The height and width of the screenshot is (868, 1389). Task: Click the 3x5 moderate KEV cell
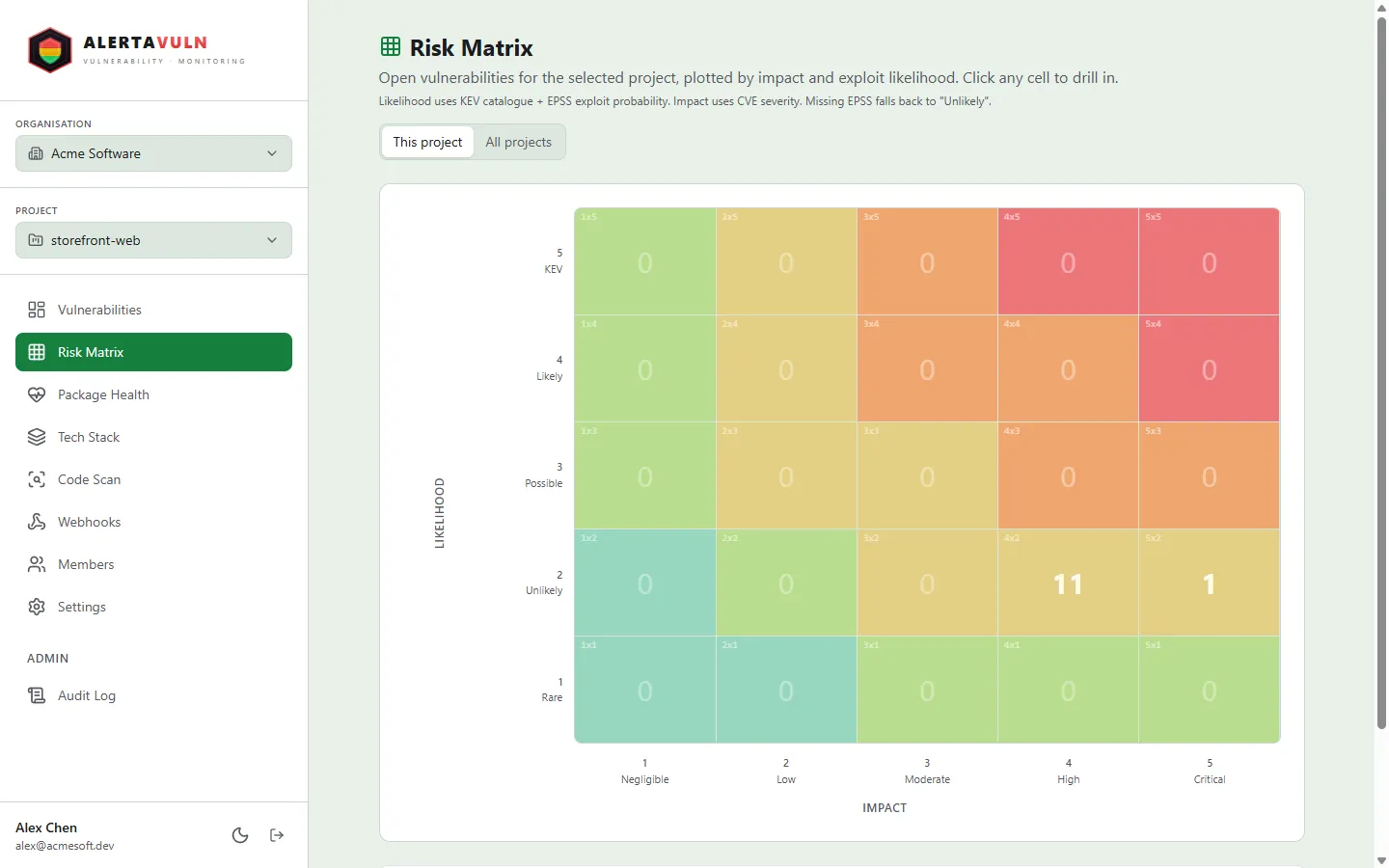(927, 261)
